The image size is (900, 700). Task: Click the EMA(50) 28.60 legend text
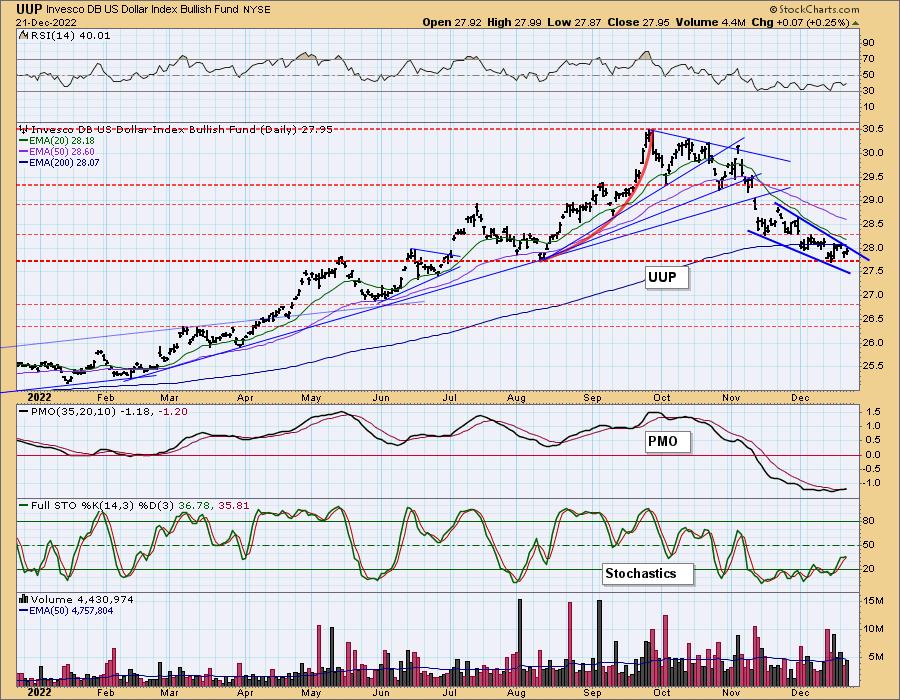(63, 151)
